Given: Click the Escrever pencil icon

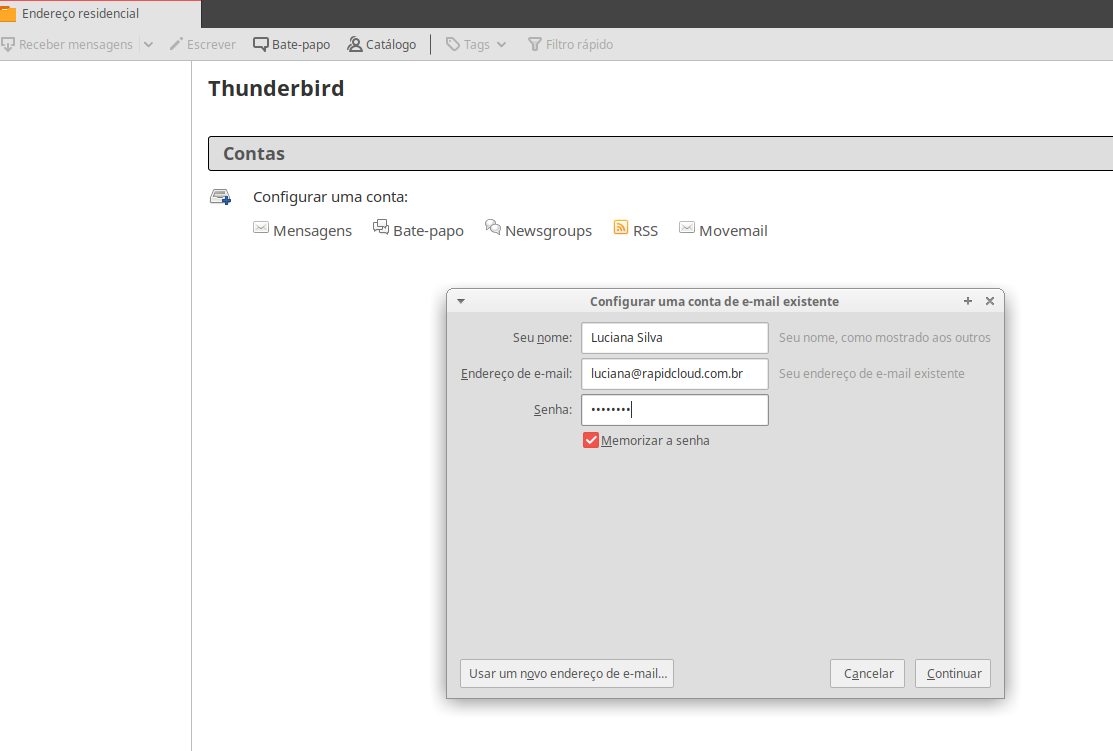Looking at the screenshot, I should point(176,44).
